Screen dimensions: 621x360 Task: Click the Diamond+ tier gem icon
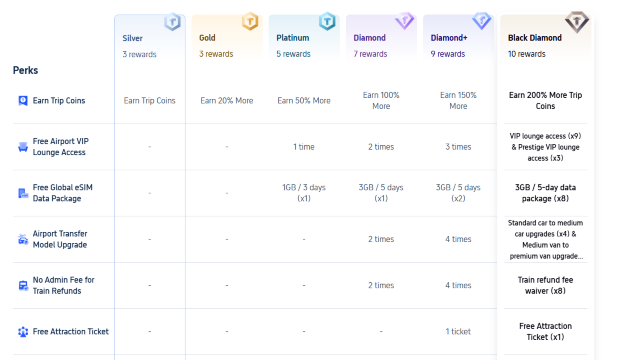482,20
